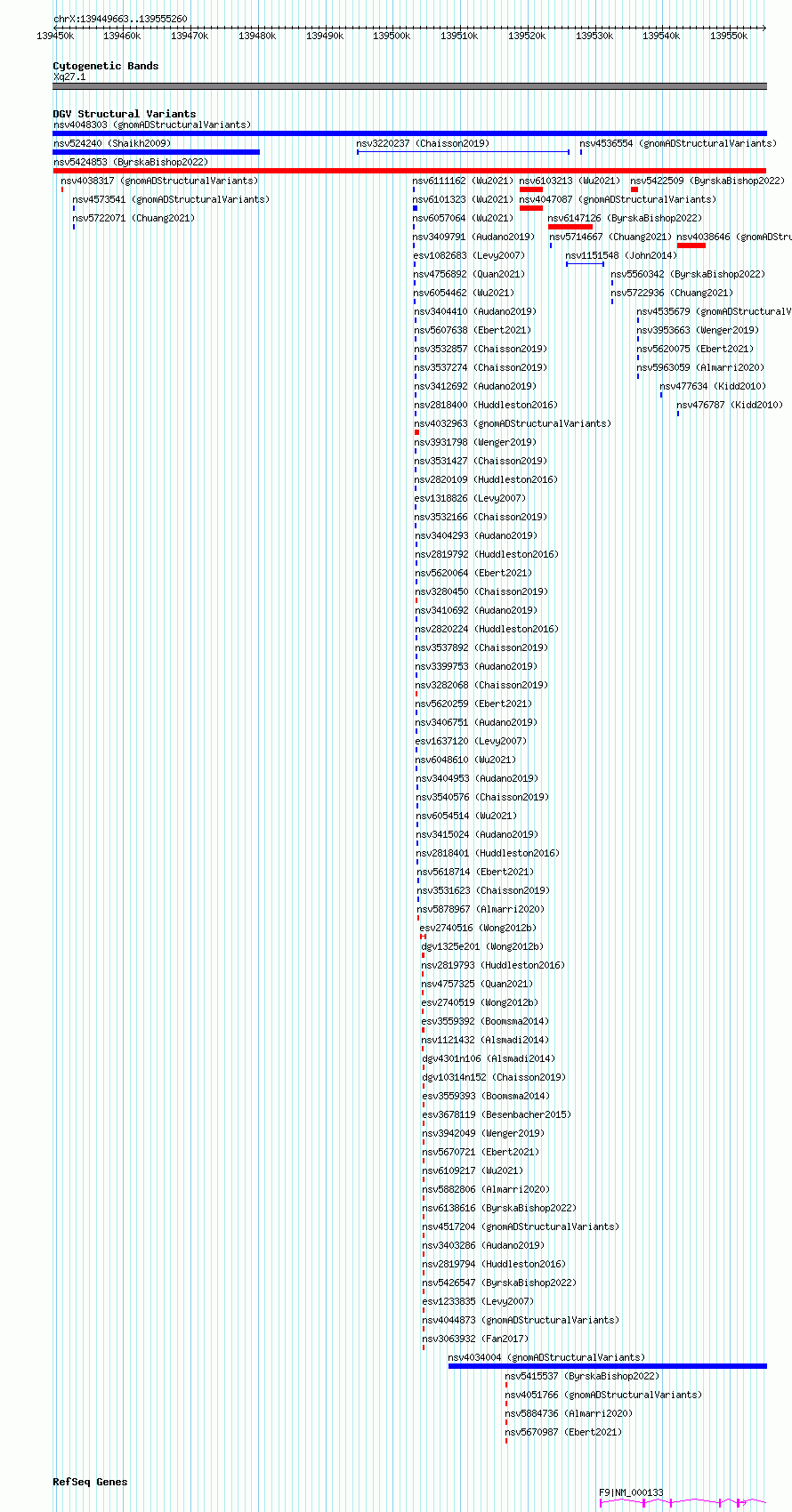Open esv1233835 (Levy2007) label
This screenshot has height=1512, width=792.
(x=478, y=1301)
